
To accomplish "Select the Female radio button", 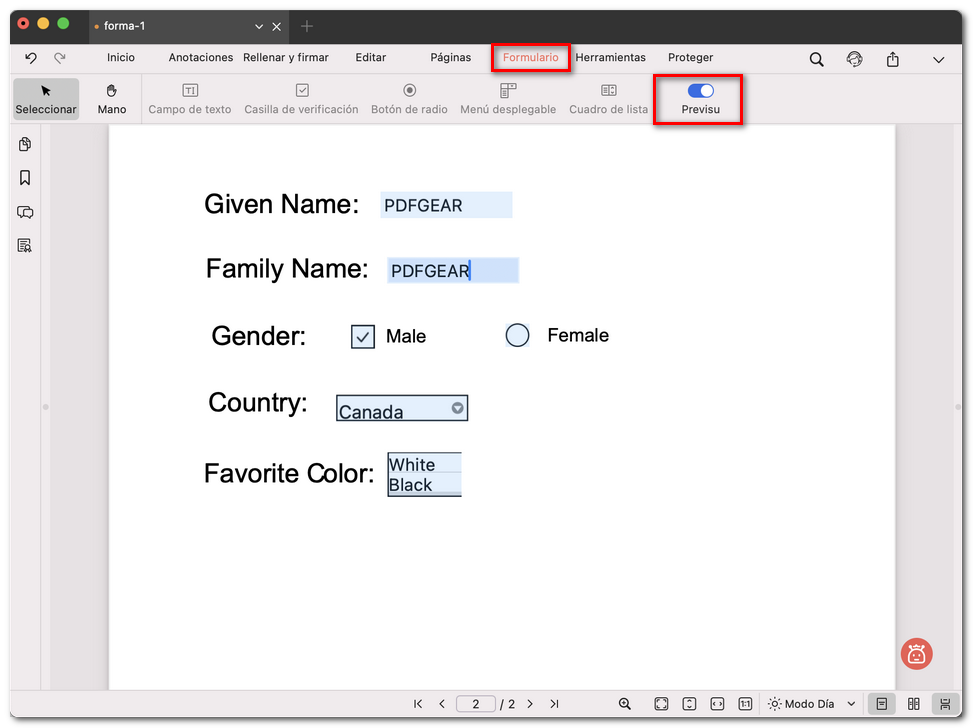I will 517,336.
